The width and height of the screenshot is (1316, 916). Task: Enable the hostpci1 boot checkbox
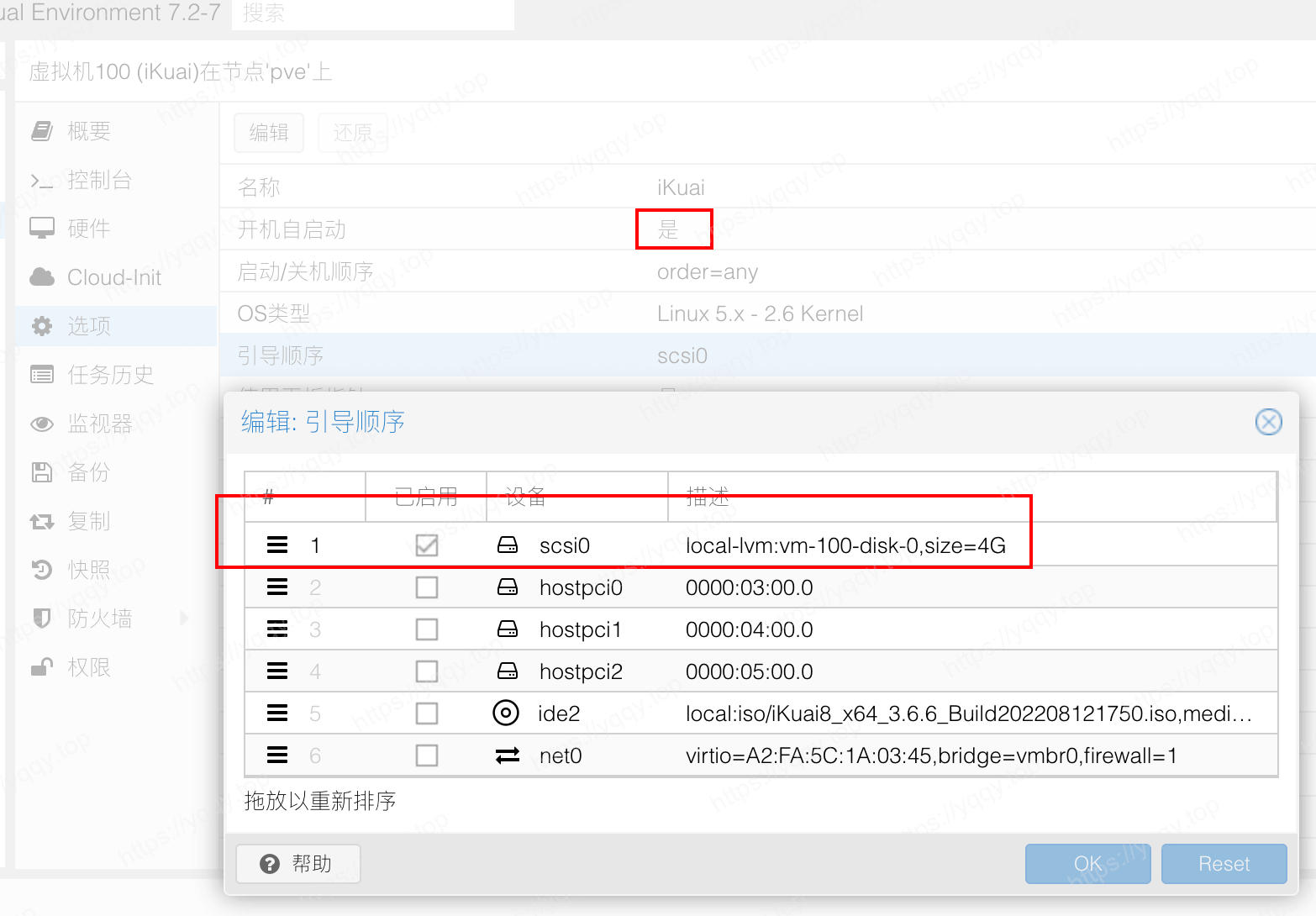[427, 629]
